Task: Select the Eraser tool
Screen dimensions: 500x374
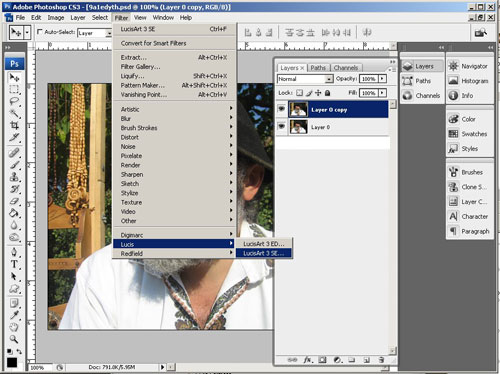Action: pos(14,201)
